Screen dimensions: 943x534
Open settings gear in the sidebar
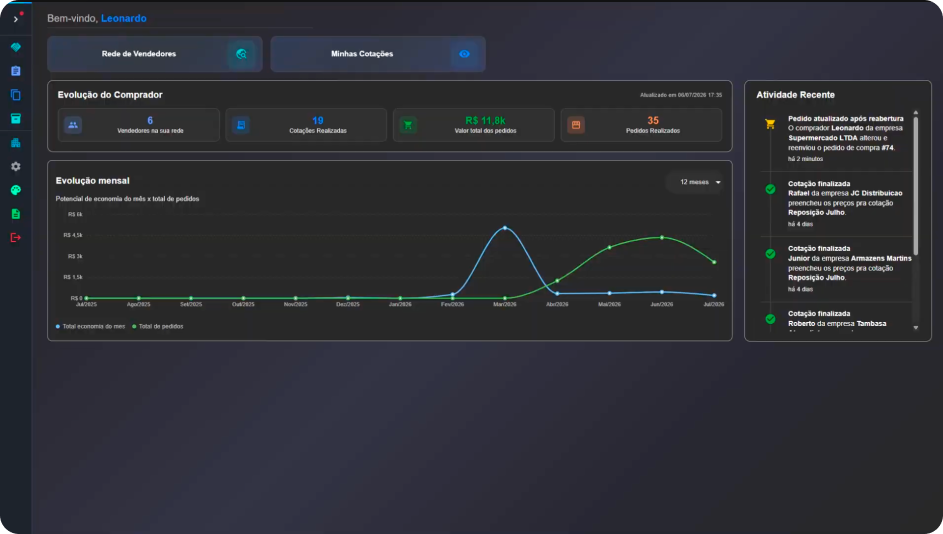[x=16, y=167]
